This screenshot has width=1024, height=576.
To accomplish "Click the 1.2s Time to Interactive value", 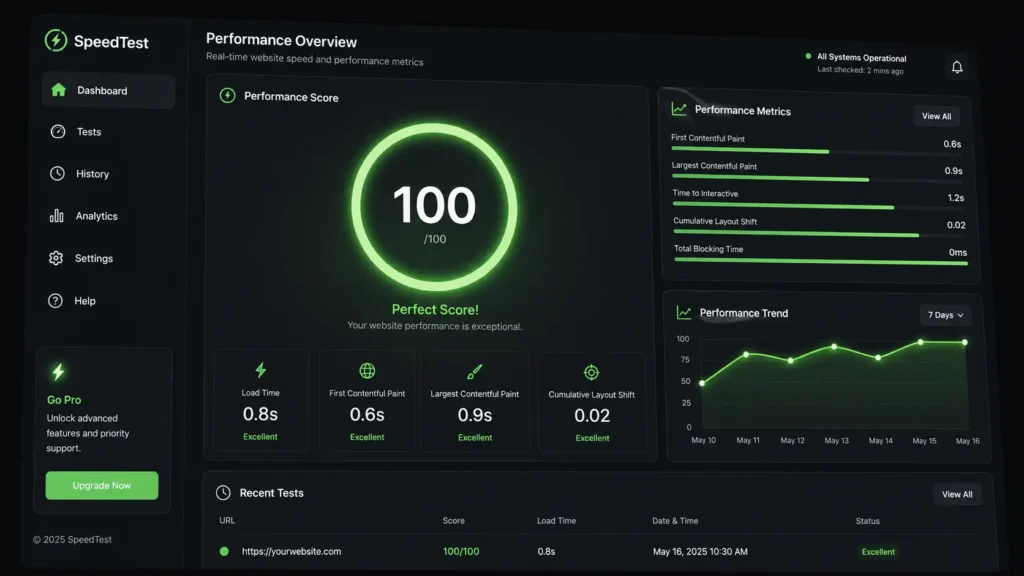I will [x=955, y=198].
